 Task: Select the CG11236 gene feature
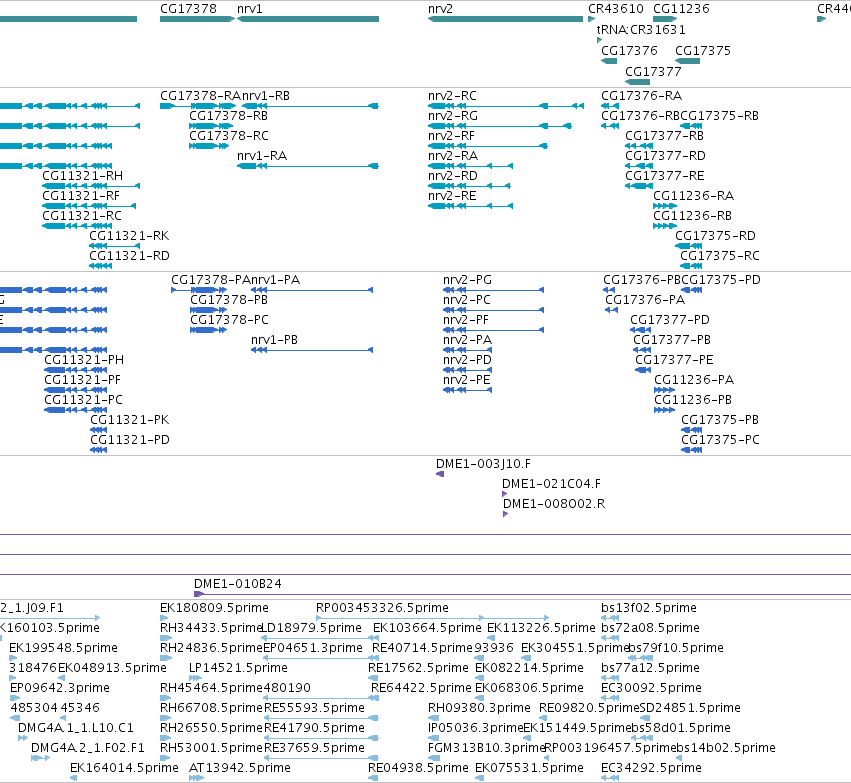click(665, 19)
